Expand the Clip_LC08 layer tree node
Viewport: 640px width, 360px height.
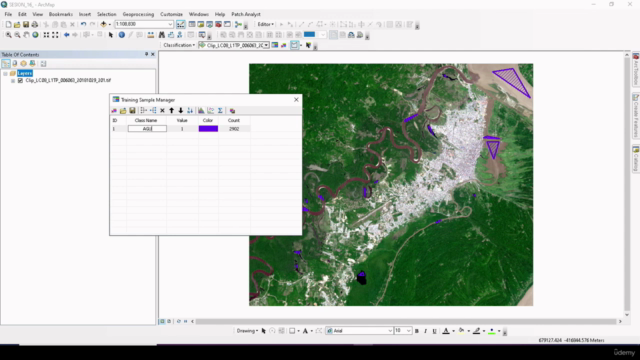click(13, 80)
